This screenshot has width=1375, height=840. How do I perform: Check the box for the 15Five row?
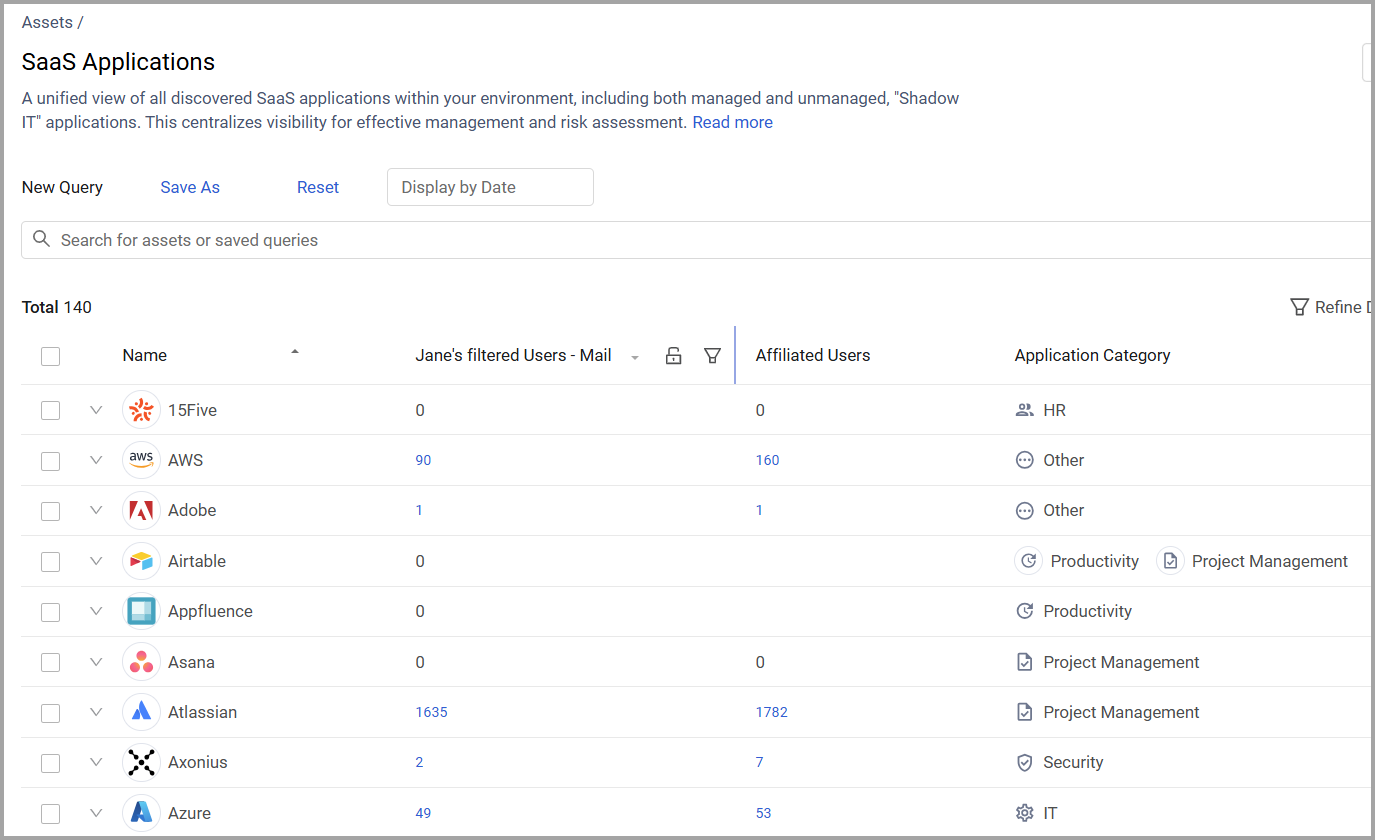click(x=51, y=410)
